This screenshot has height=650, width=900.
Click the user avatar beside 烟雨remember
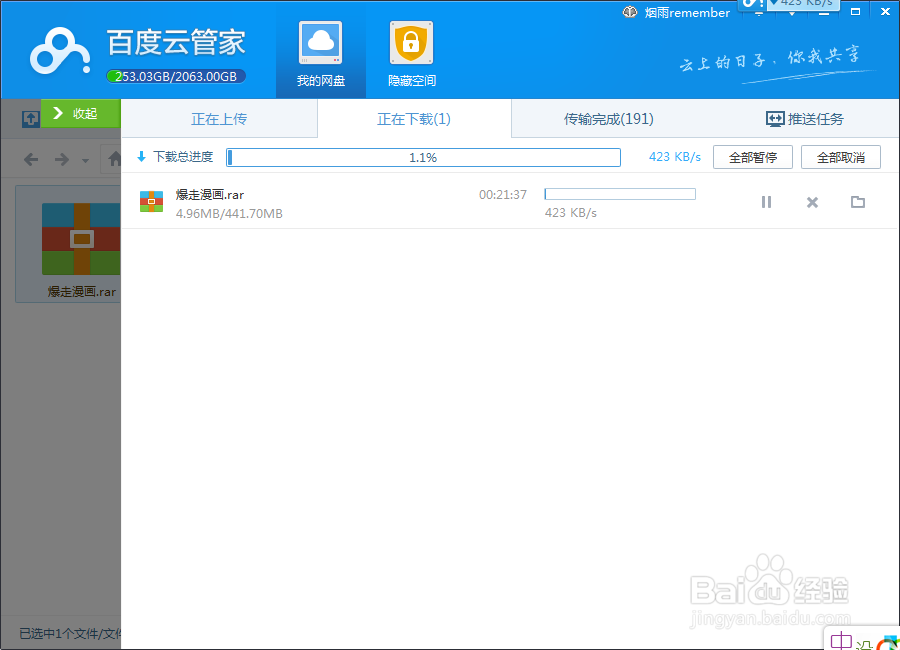630,12
